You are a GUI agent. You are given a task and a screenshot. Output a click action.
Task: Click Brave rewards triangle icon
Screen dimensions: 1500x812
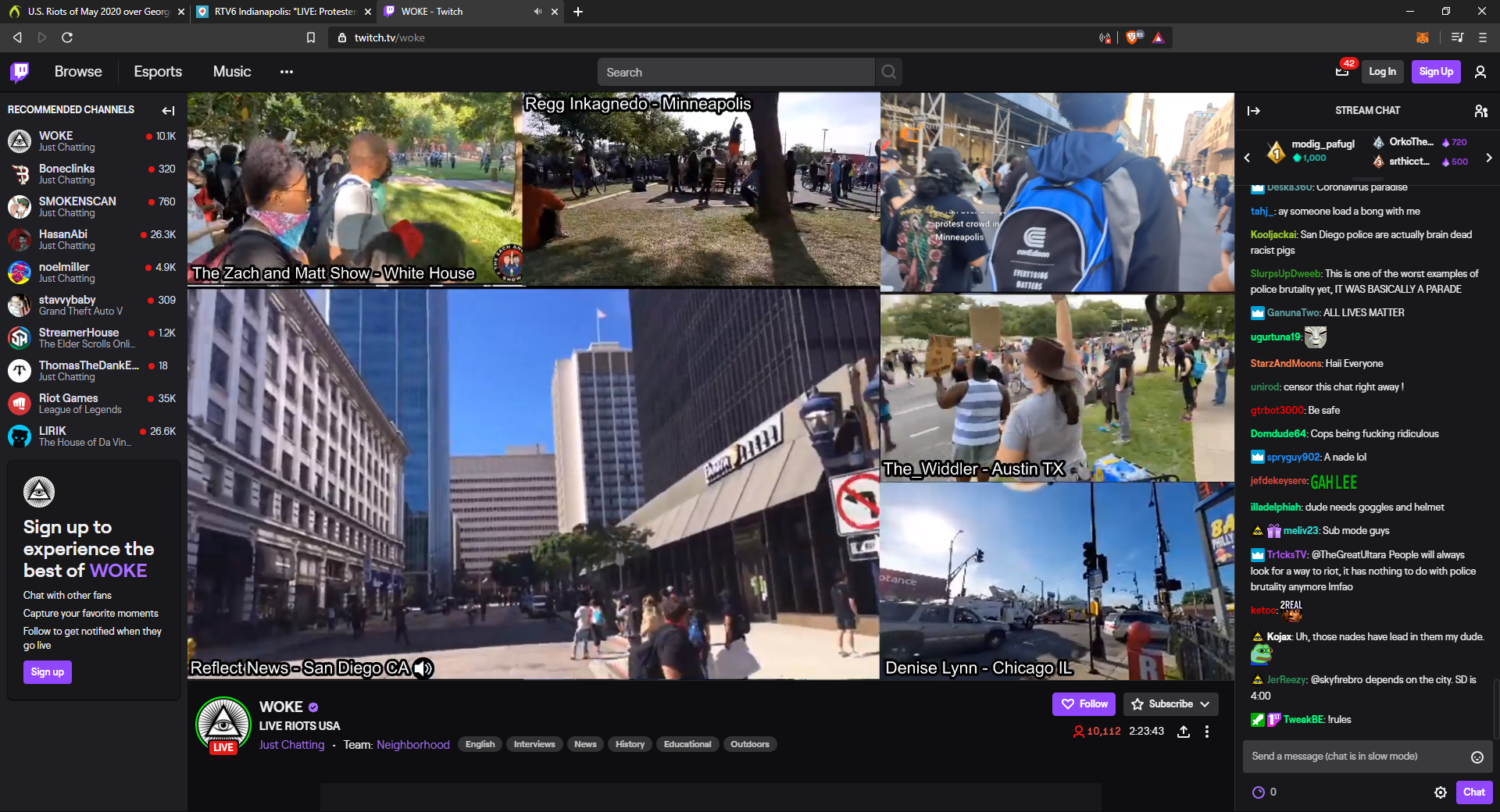coord(1158,37)
